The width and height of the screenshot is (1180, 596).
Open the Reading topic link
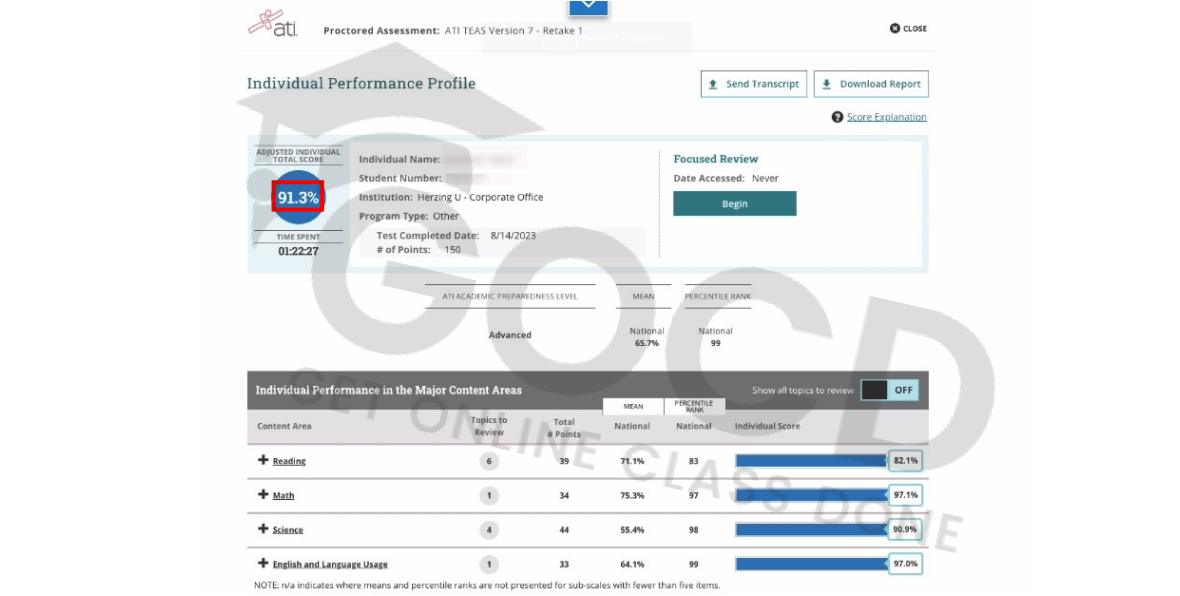coord(289,461)
